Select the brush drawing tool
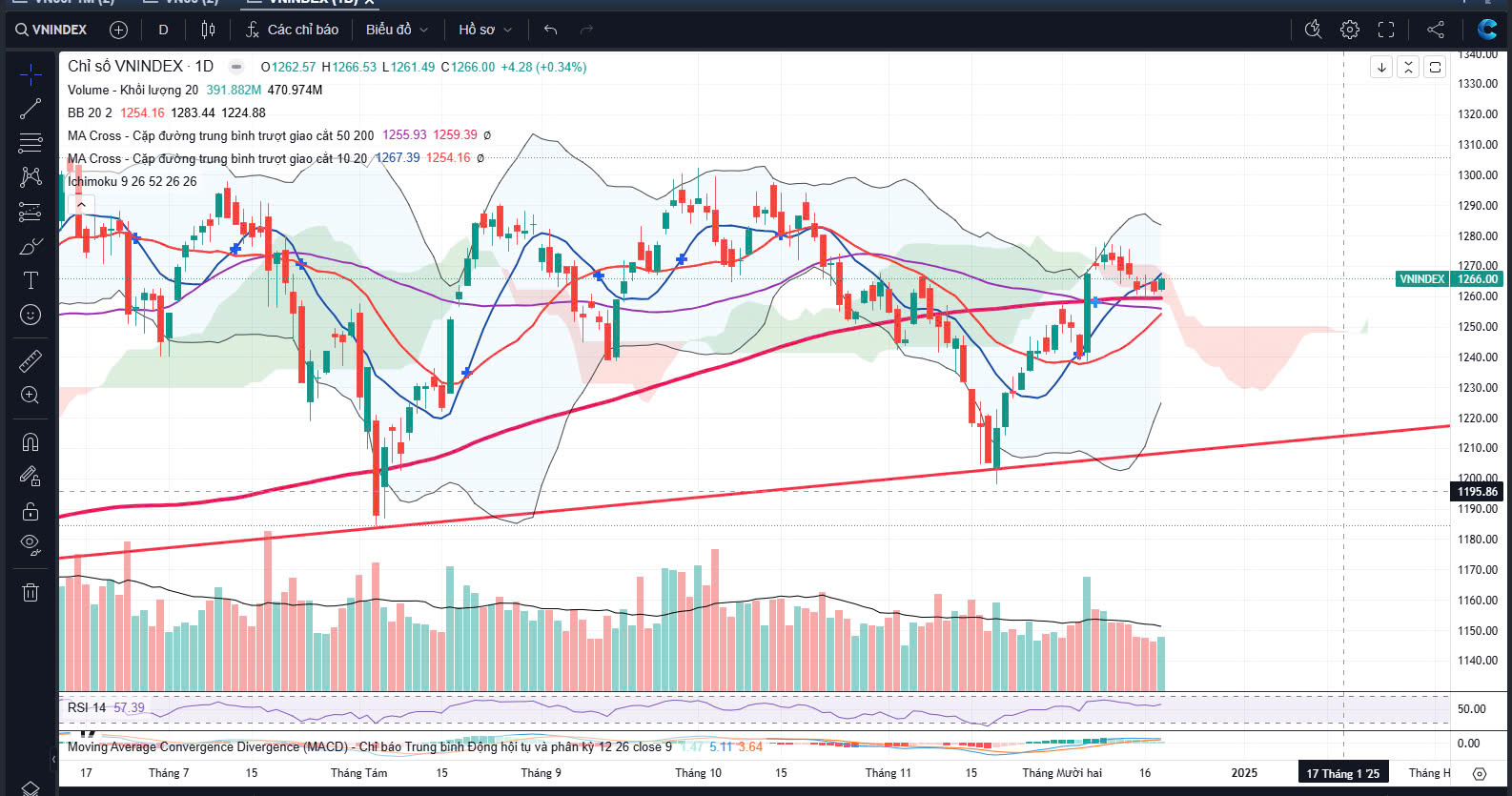Viewport: 1512px width, 796px height. pos(31,246)
